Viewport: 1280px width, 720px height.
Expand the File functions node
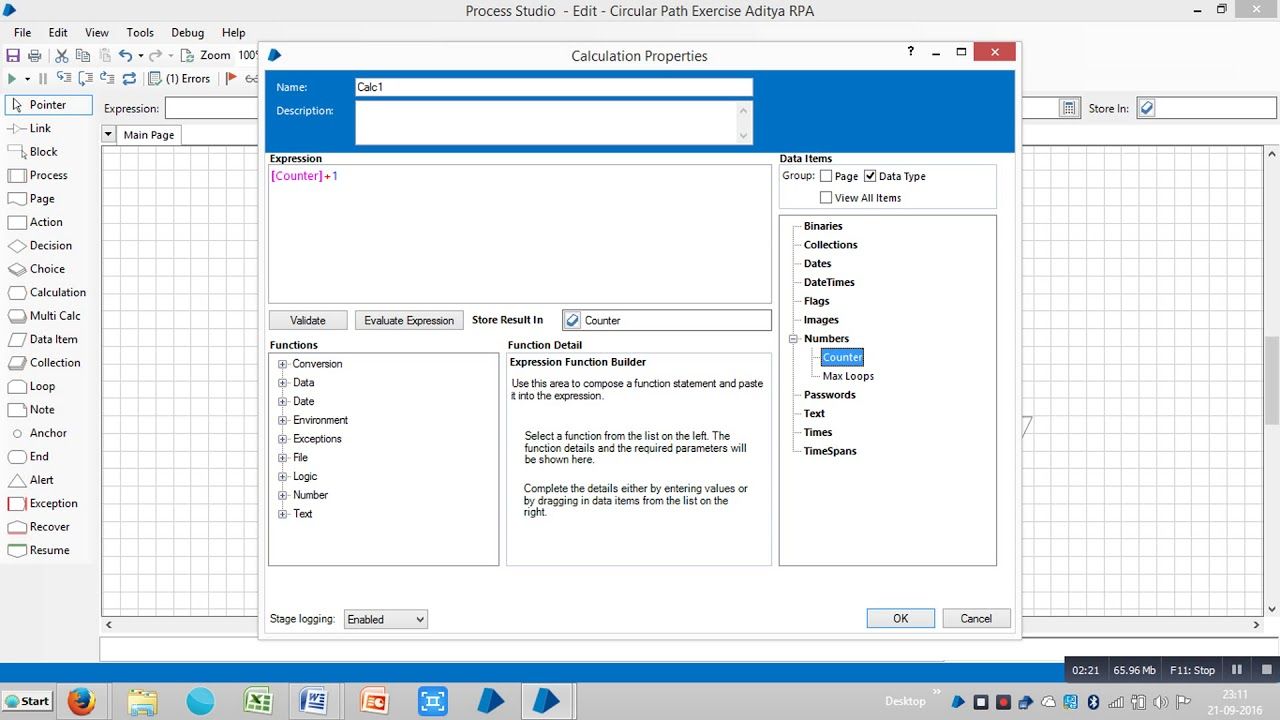pos(283,458)
